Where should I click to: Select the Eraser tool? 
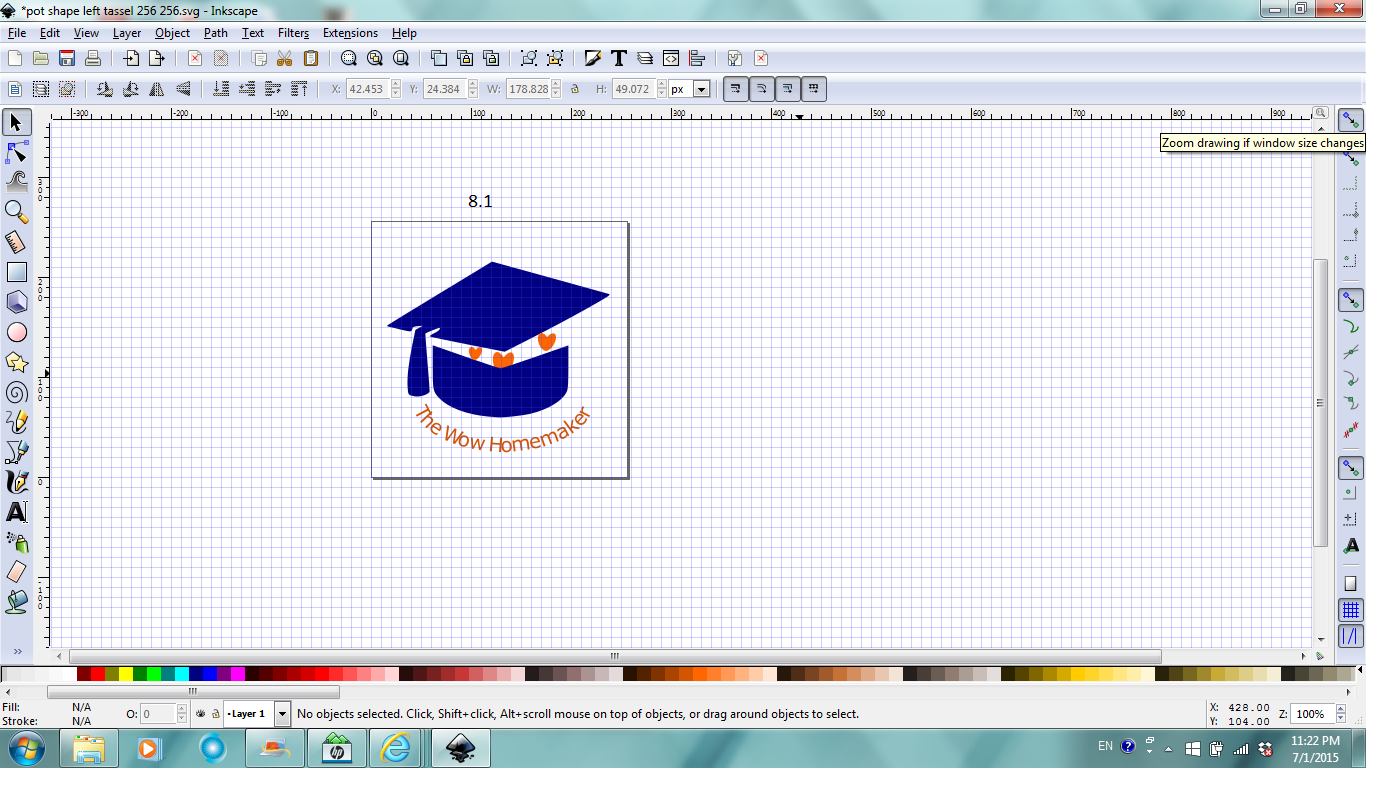pos(17,572)
